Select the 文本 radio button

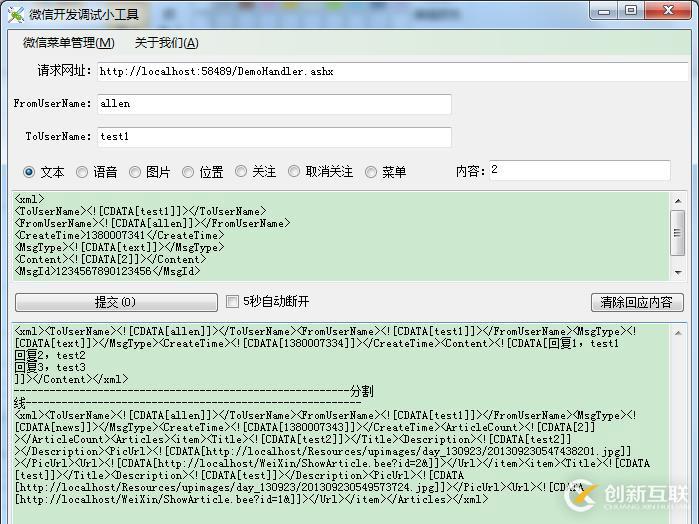click(29, 172)
